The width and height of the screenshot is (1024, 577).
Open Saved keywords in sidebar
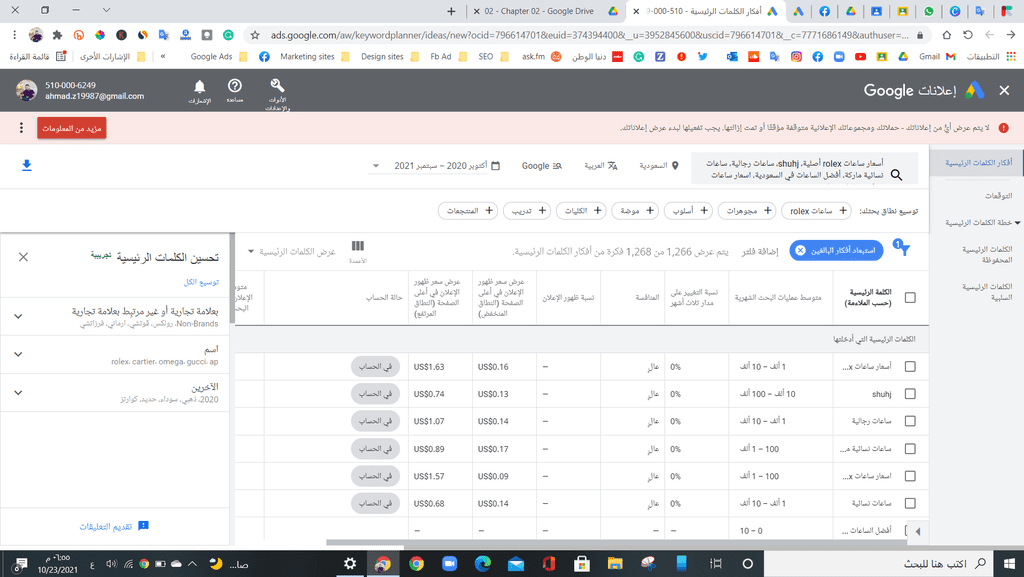tap(987, 255)
